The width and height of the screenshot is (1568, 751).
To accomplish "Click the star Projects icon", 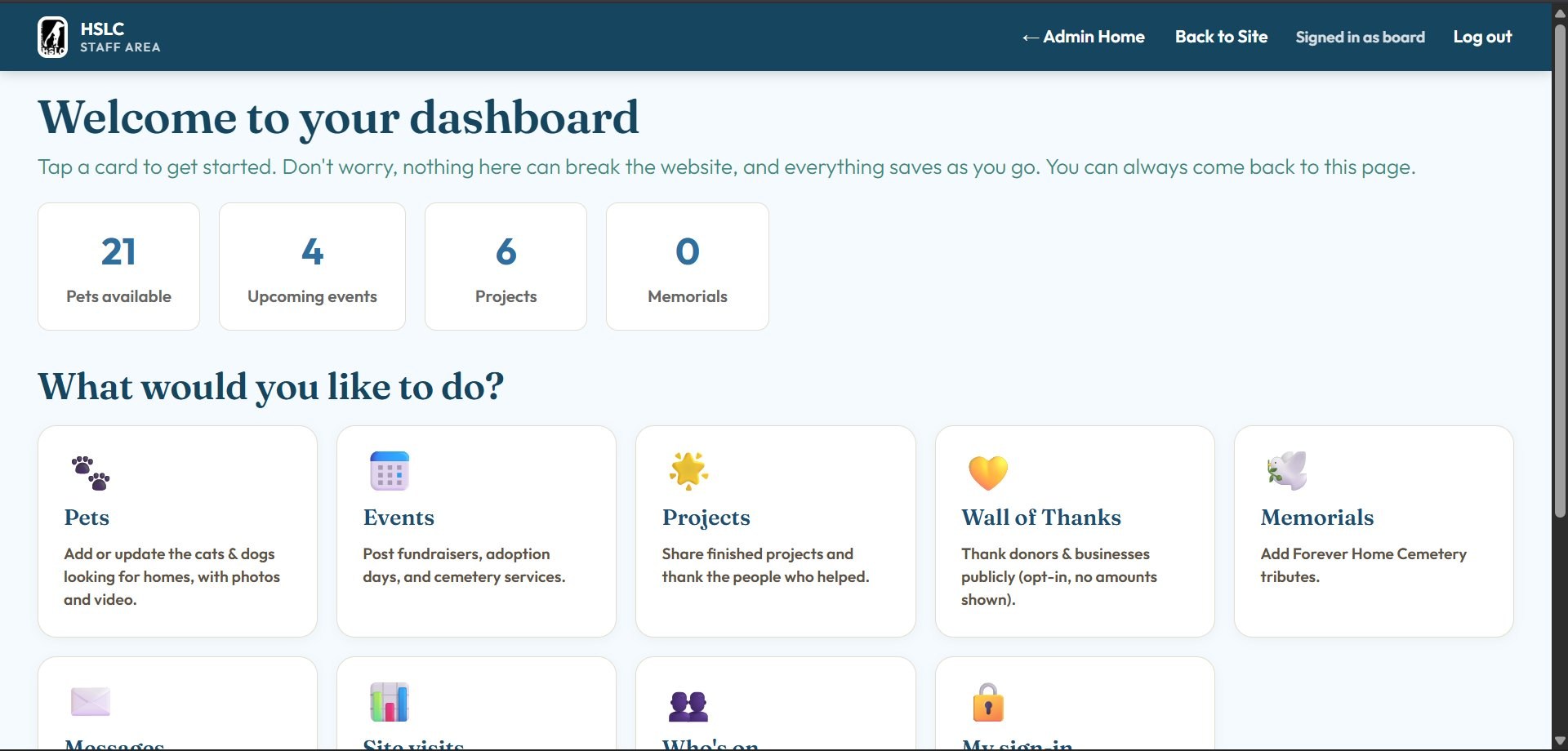I will click(x=688, y=471).
